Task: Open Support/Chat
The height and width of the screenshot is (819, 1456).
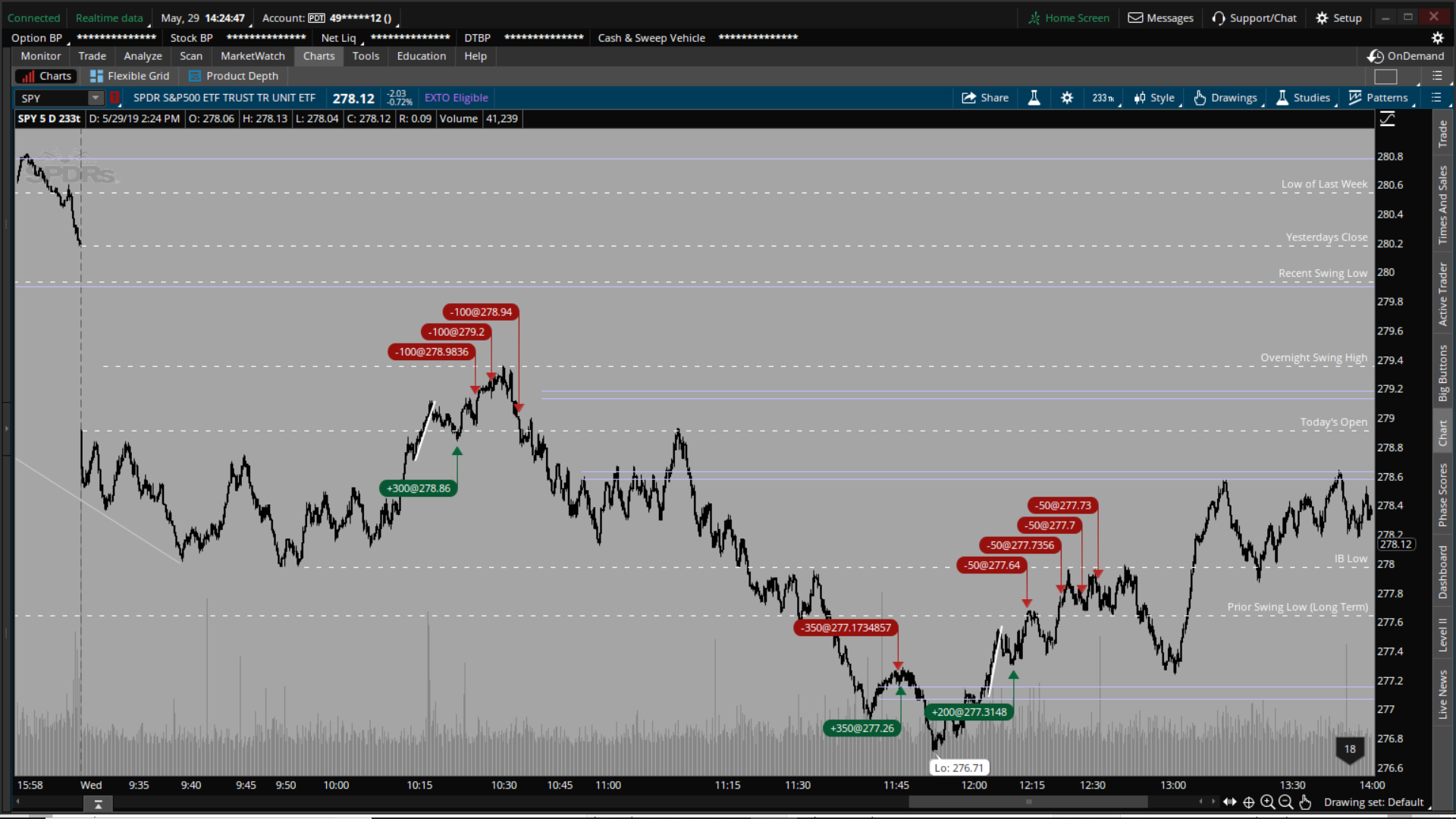Action: pos(1254,18)
